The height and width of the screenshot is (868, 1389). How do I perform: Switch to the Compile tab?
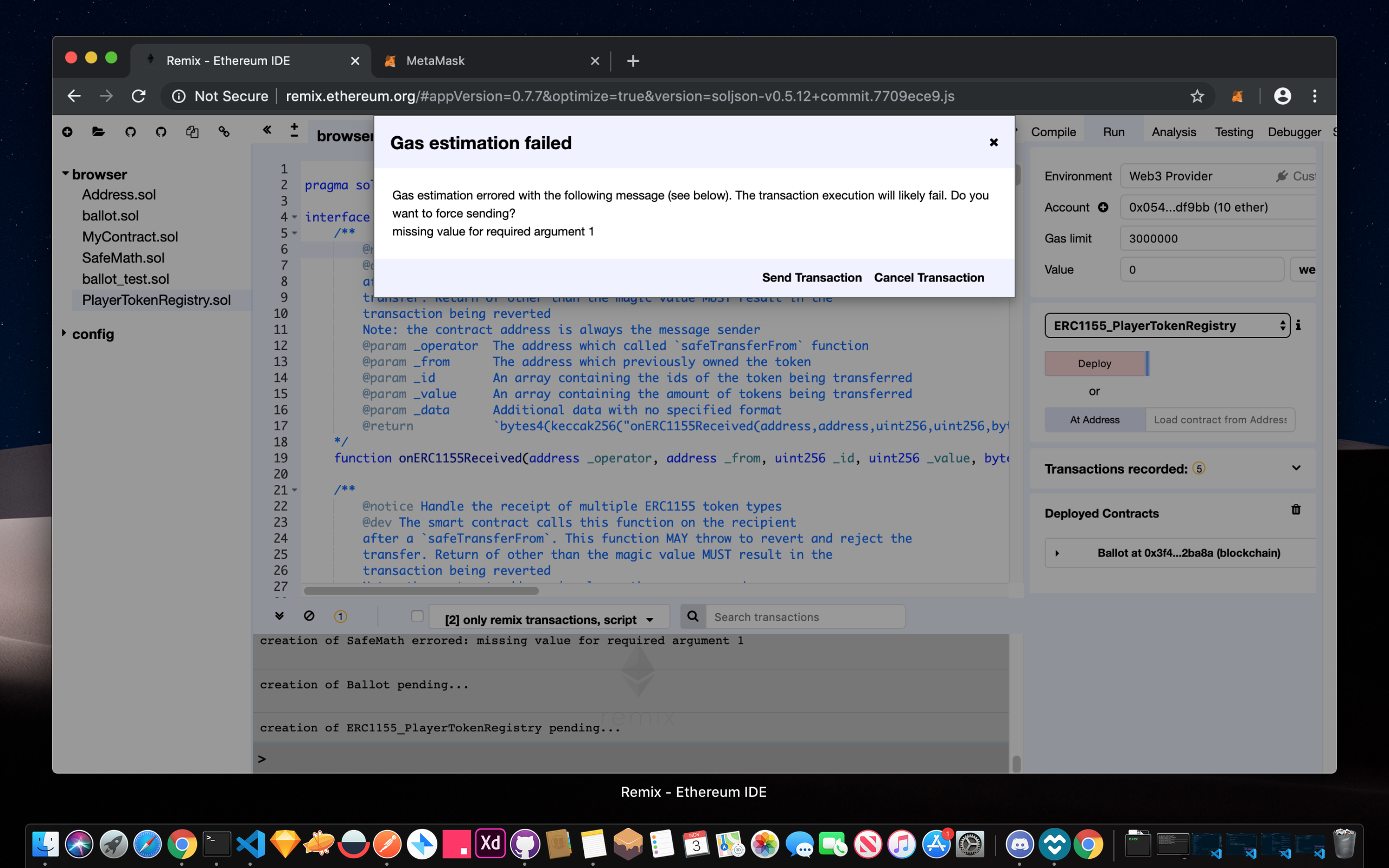[1053, 132]
